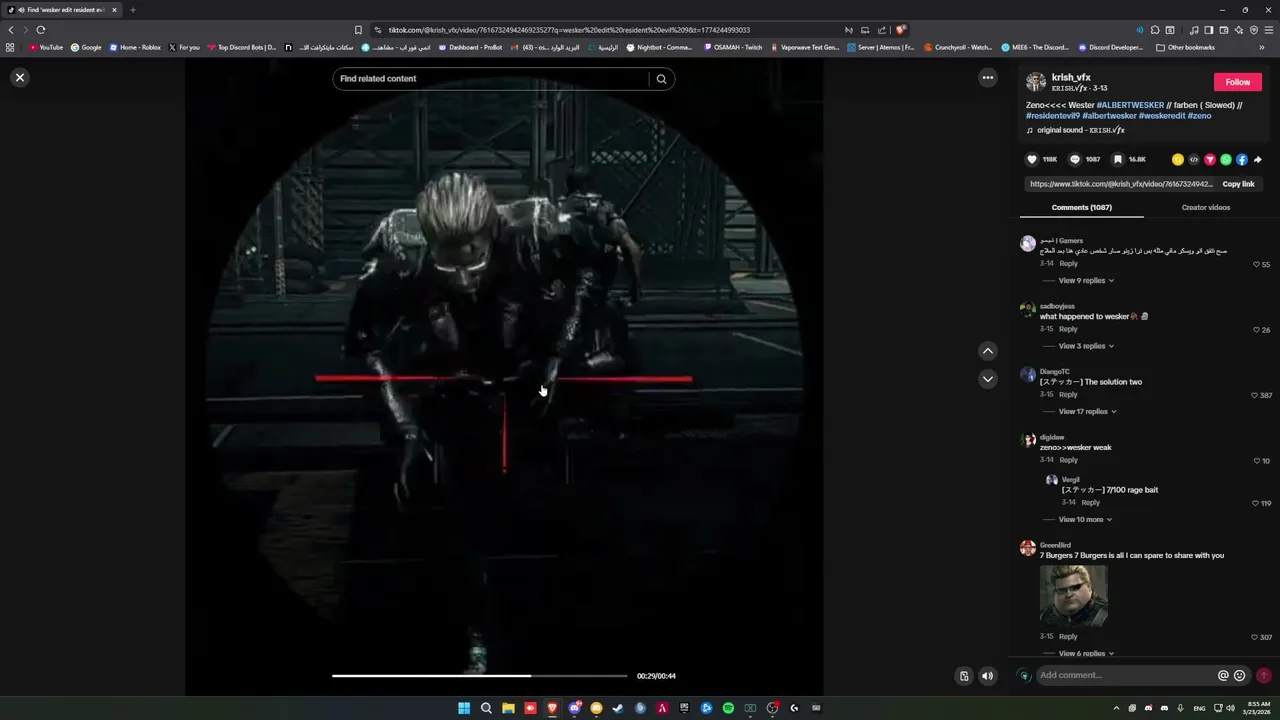Open Steam from taskbar

point(618,708)
